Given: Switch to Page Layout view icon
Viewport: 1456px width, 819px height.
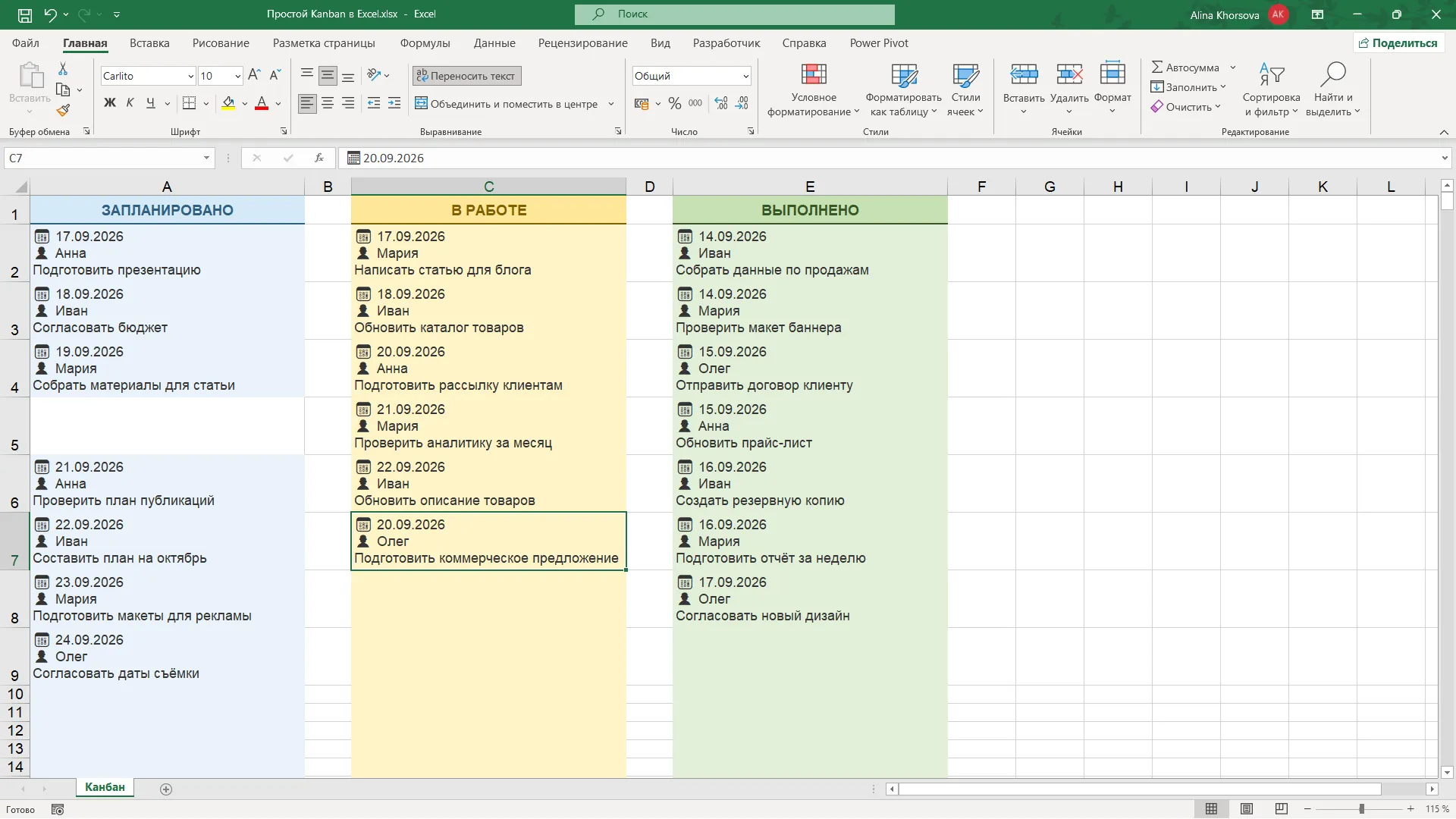Looking at the screenshot, I should [x=1247, y=809].
